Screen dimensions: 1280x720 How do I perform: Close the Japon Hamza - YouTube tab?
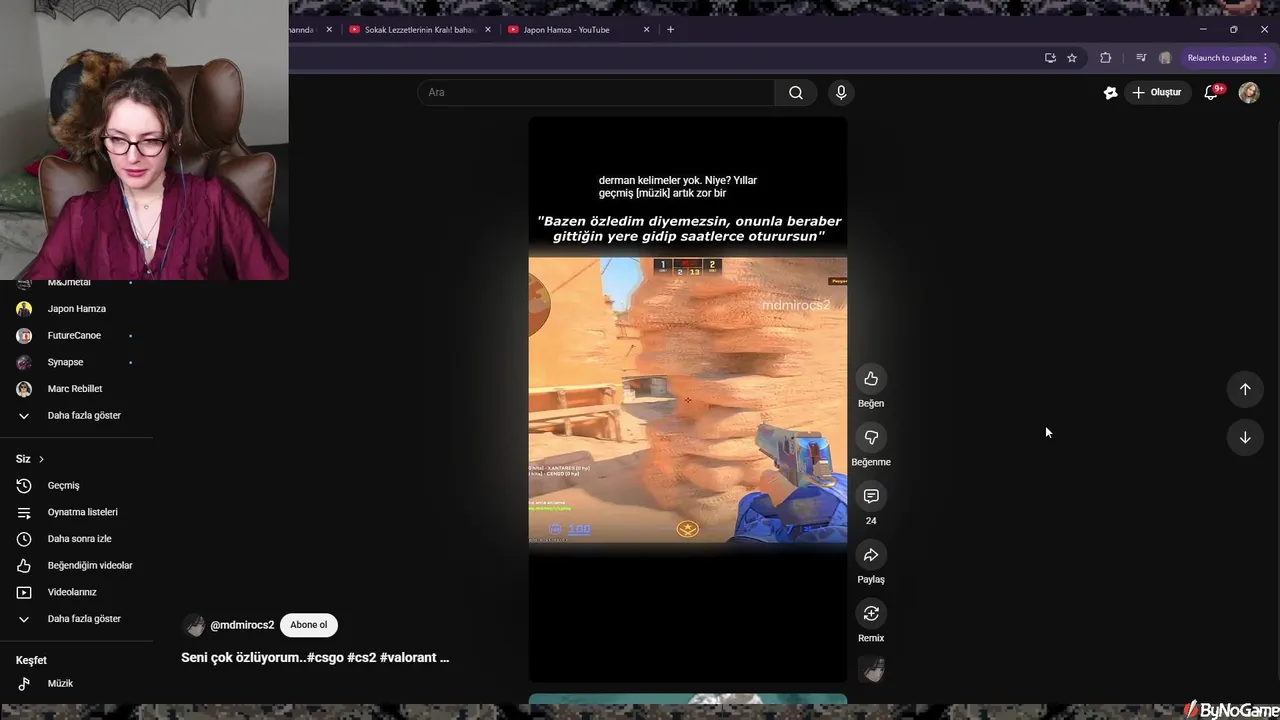646,30
